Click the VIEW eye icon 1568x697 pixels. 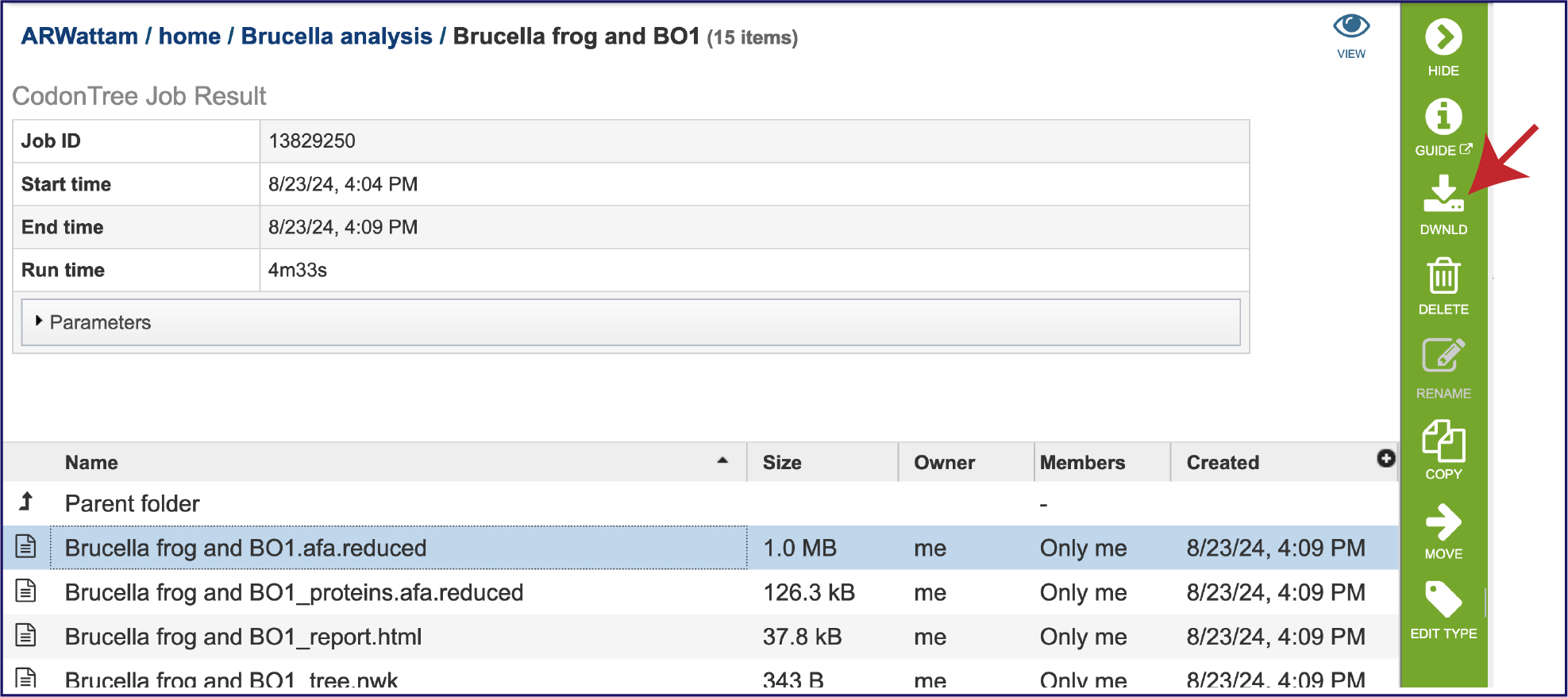tap(1350, 28)
